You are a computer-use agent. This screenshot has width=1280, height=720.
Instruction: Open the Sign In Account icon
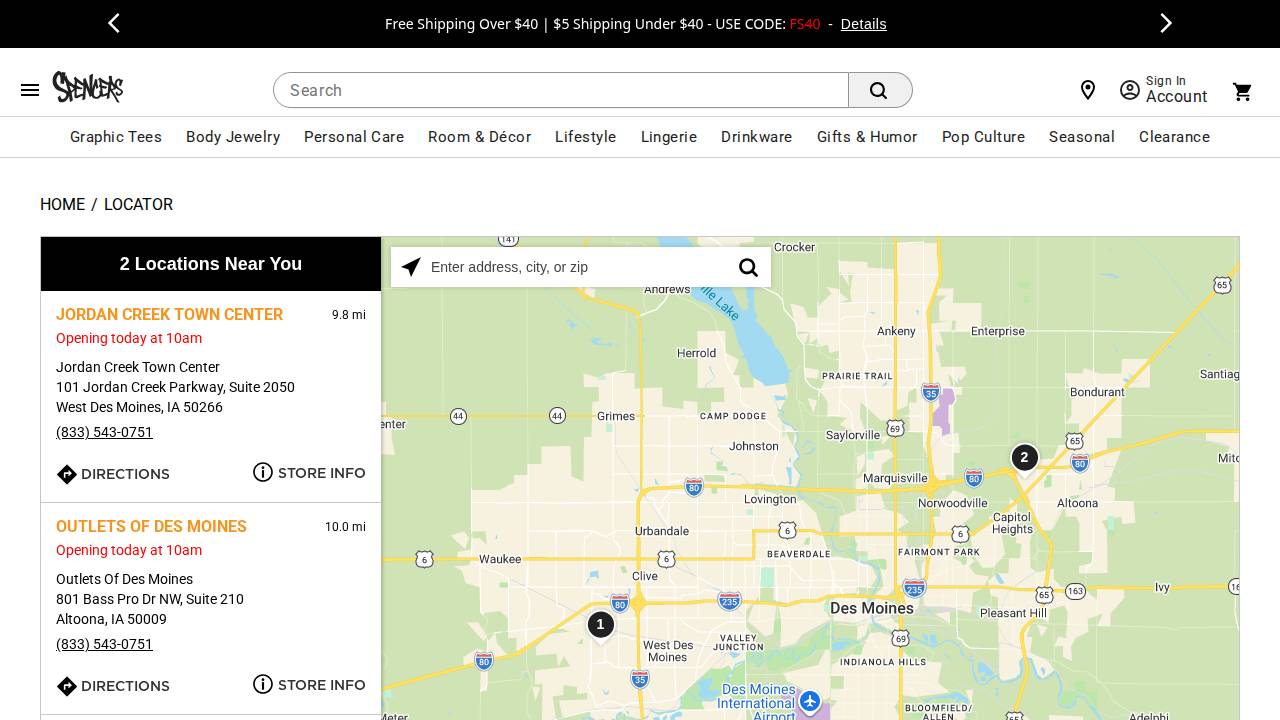(1130, 90)
